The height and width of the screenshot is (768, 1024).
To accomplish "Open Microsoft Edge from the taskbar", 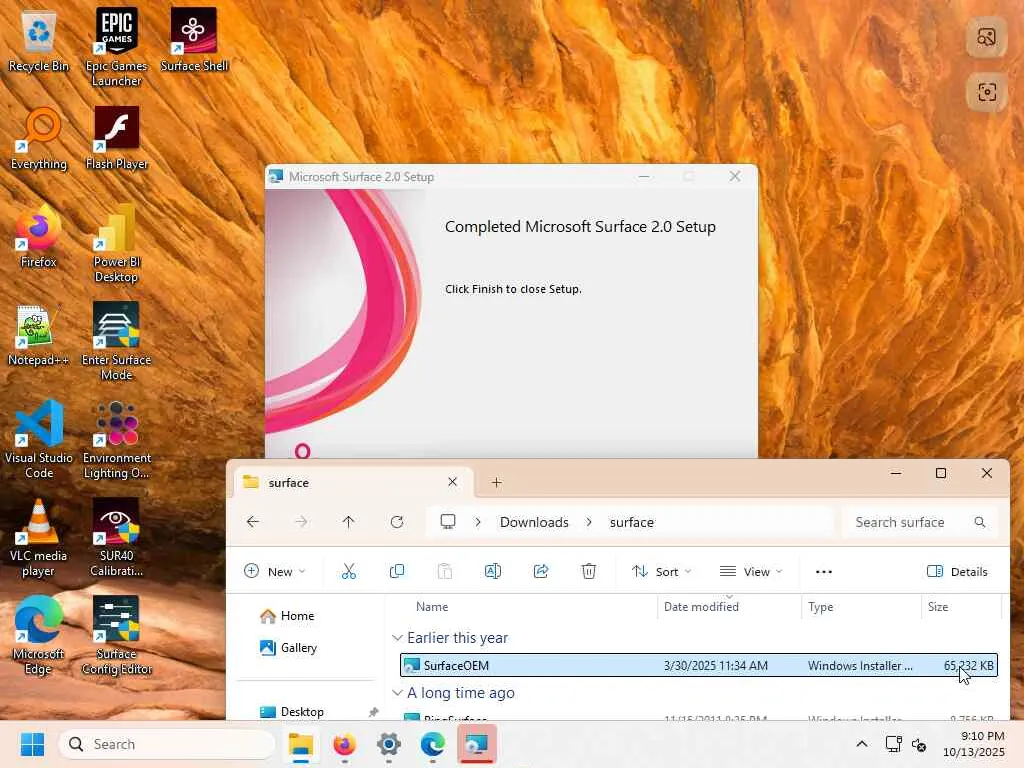I will click(432, 744).
